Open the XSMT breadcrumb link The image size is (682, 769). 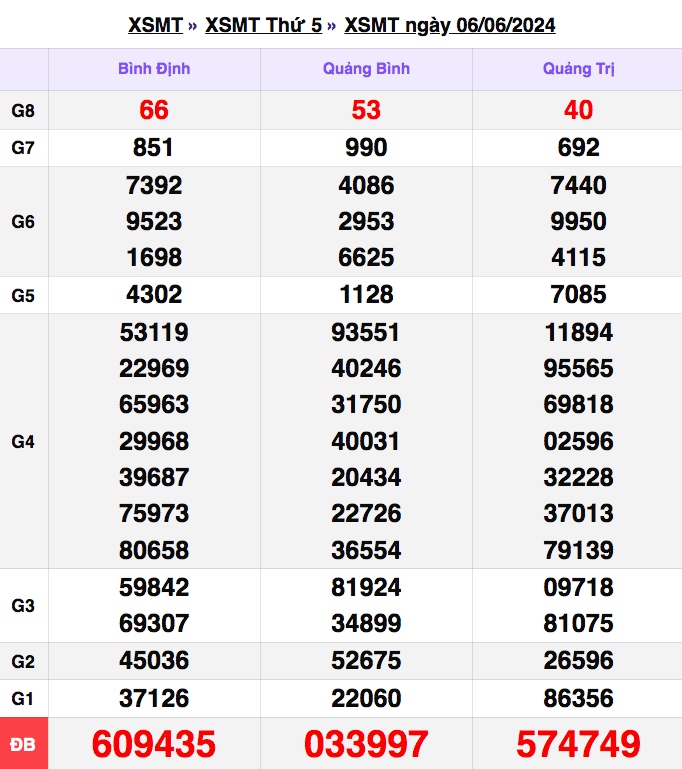(155, 25)
